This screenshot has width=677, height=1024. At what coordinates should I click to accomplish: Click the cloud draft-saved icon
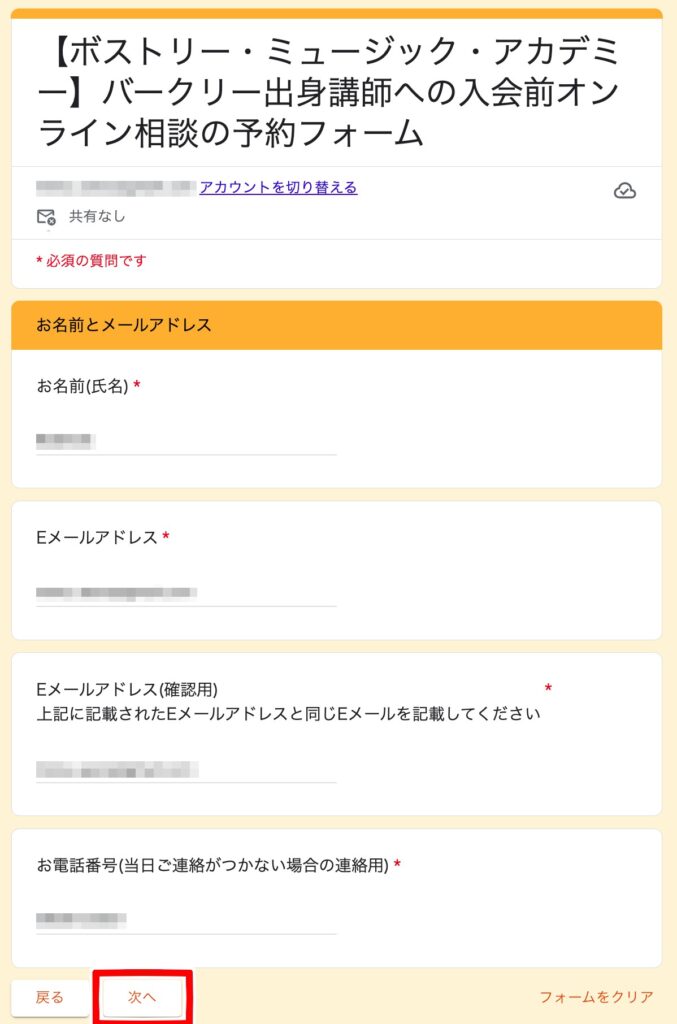624,191
